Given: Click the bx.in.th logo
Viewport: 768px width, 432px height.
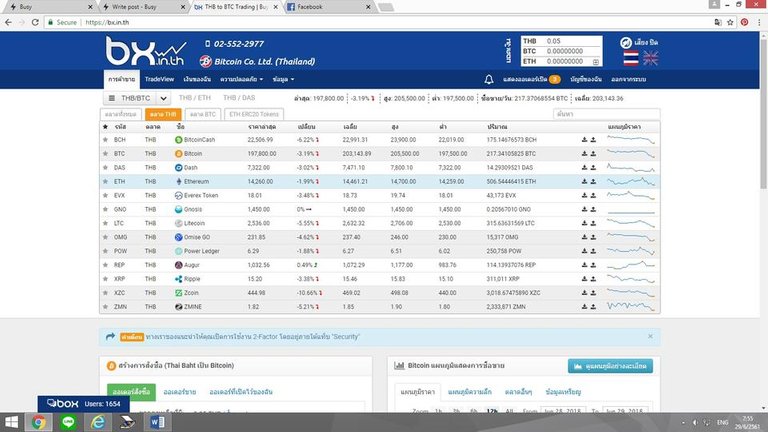Looking at the screenshot, I should pyautogui.click(x=146, y=51).
